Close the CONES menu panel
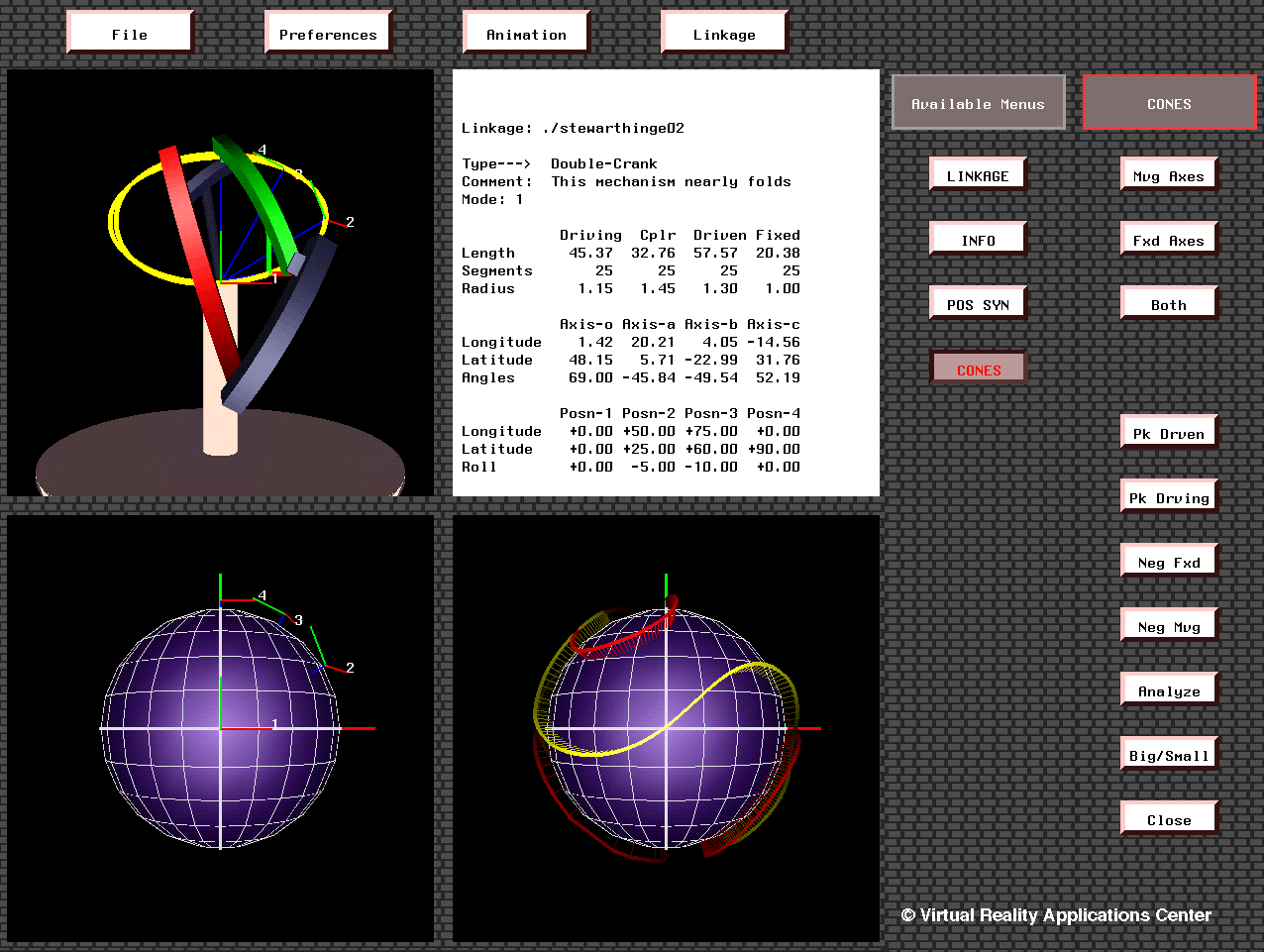This screenshot has height=952, width=1264. coord(1169,819)
